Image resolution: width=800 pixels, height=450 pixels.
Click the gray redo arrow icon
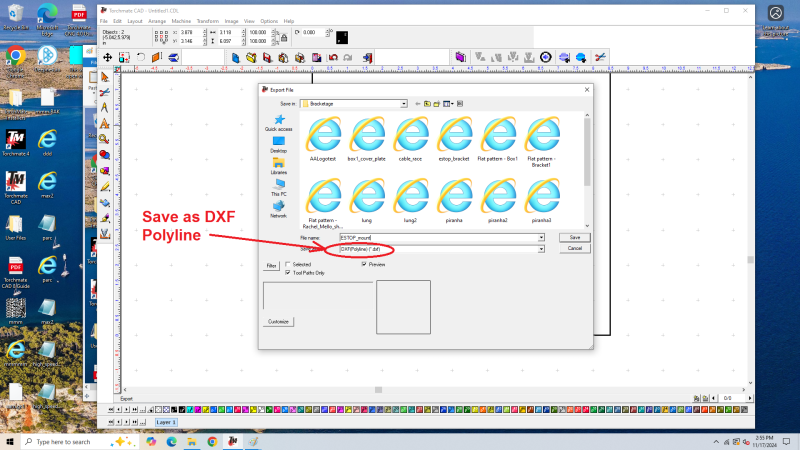click(x=348, y=57)
